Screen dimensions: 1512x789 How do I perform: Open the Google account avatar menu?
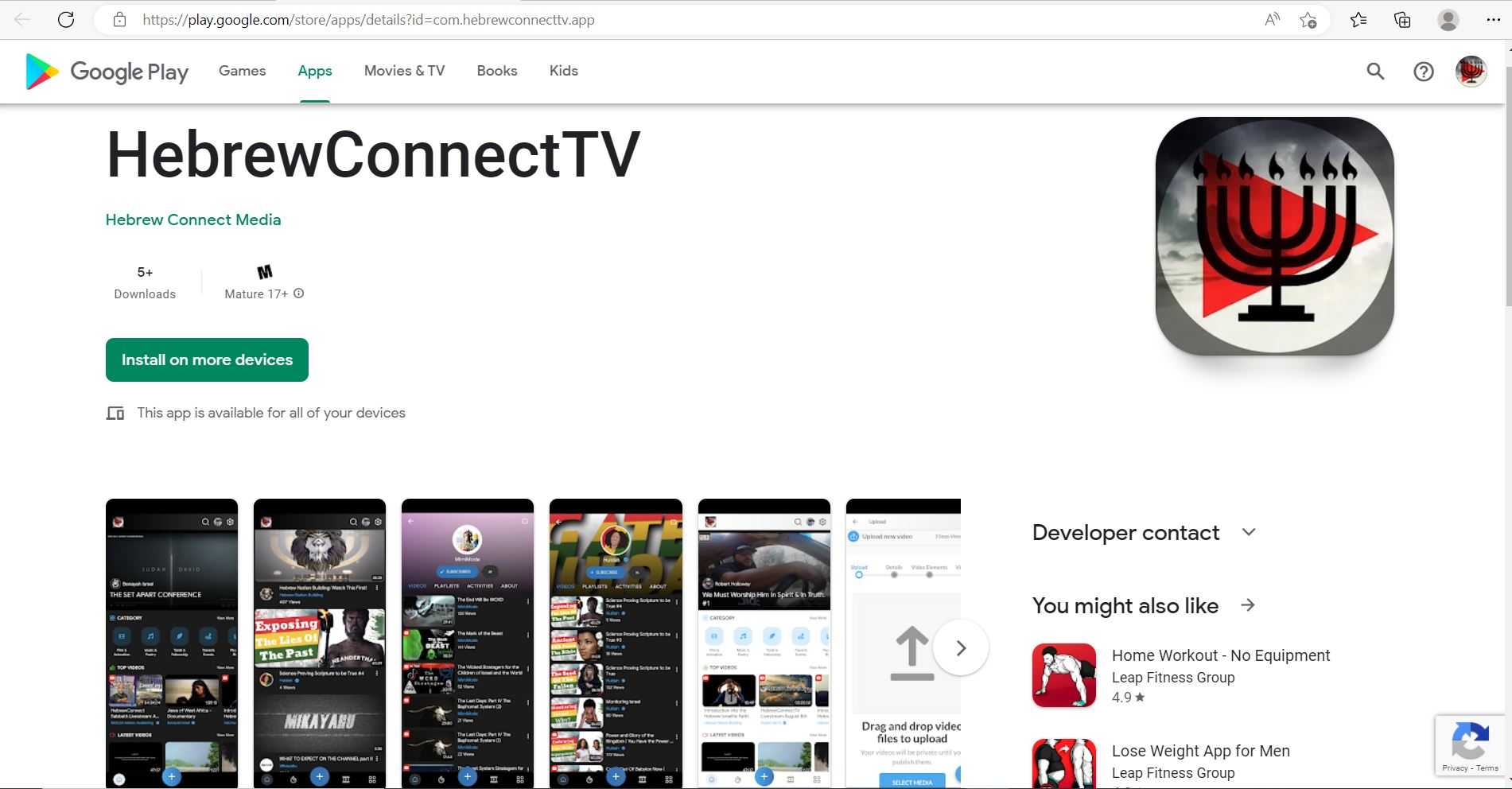pos(1471,72)
